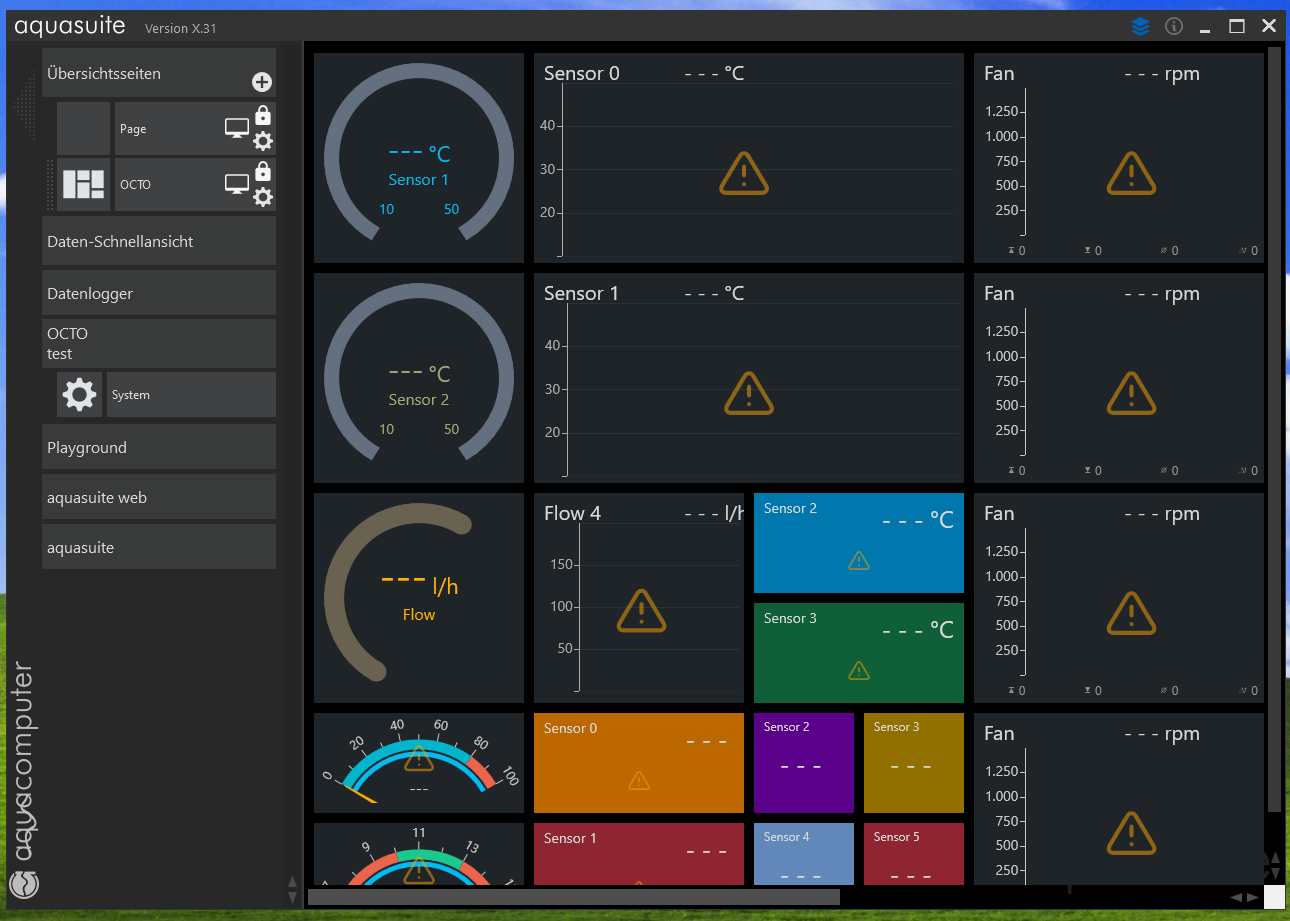Toggle desktop mode monitor icon for Page
The height and width of the screenshot is (921, 1290).
point(236,128)
